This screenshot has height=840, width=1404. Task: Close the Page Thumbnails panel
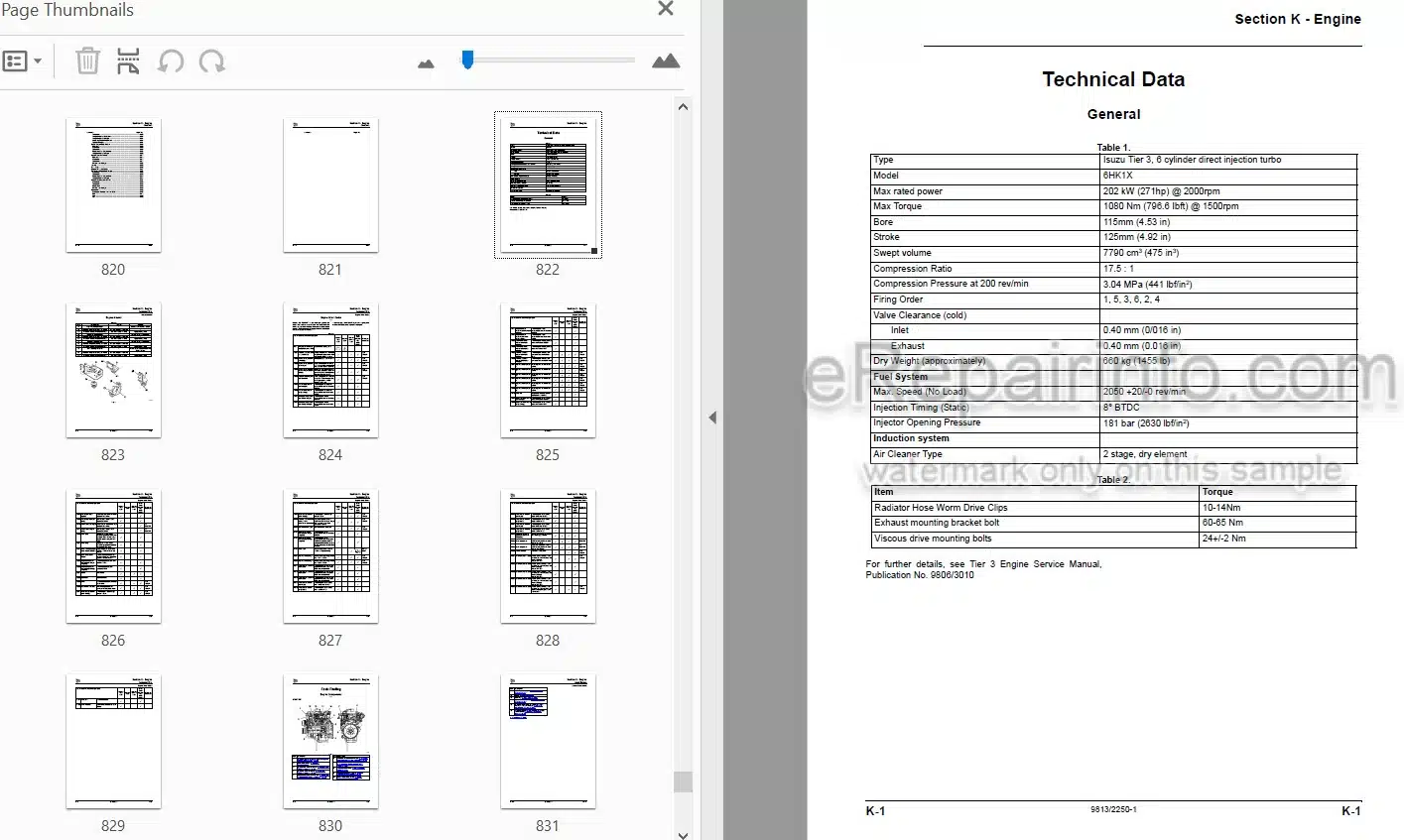point(666,9)
